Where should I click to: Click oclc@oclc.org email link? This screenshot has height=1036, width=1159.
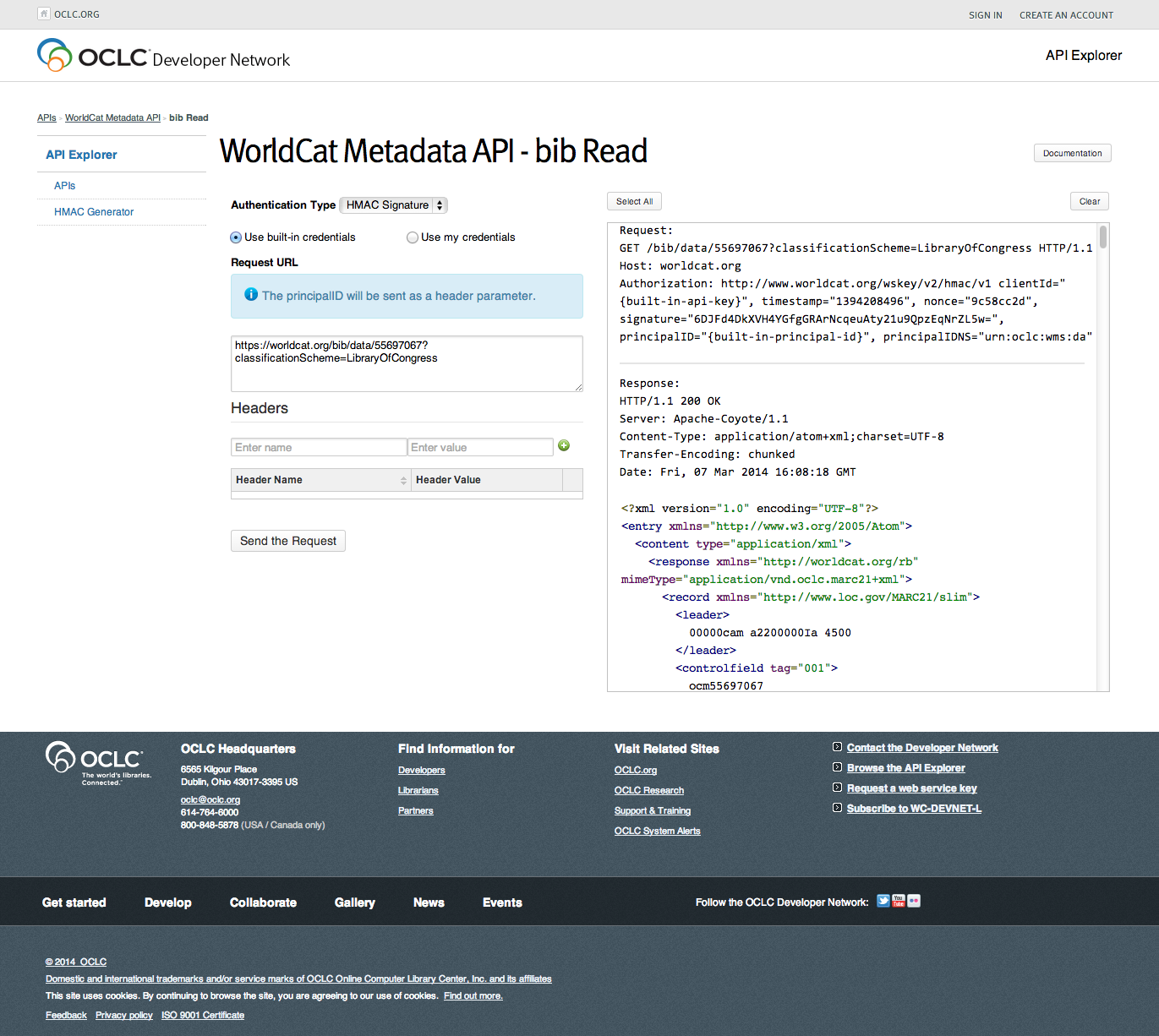coord(210,799)
